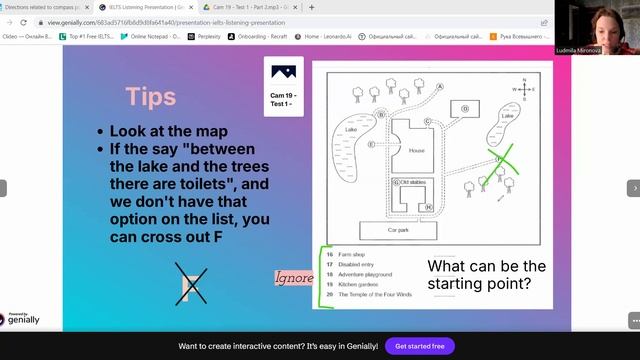Open the Online Notepad bookmark
Viewport: 640px width, 360px height.
[x=150, y=36]
